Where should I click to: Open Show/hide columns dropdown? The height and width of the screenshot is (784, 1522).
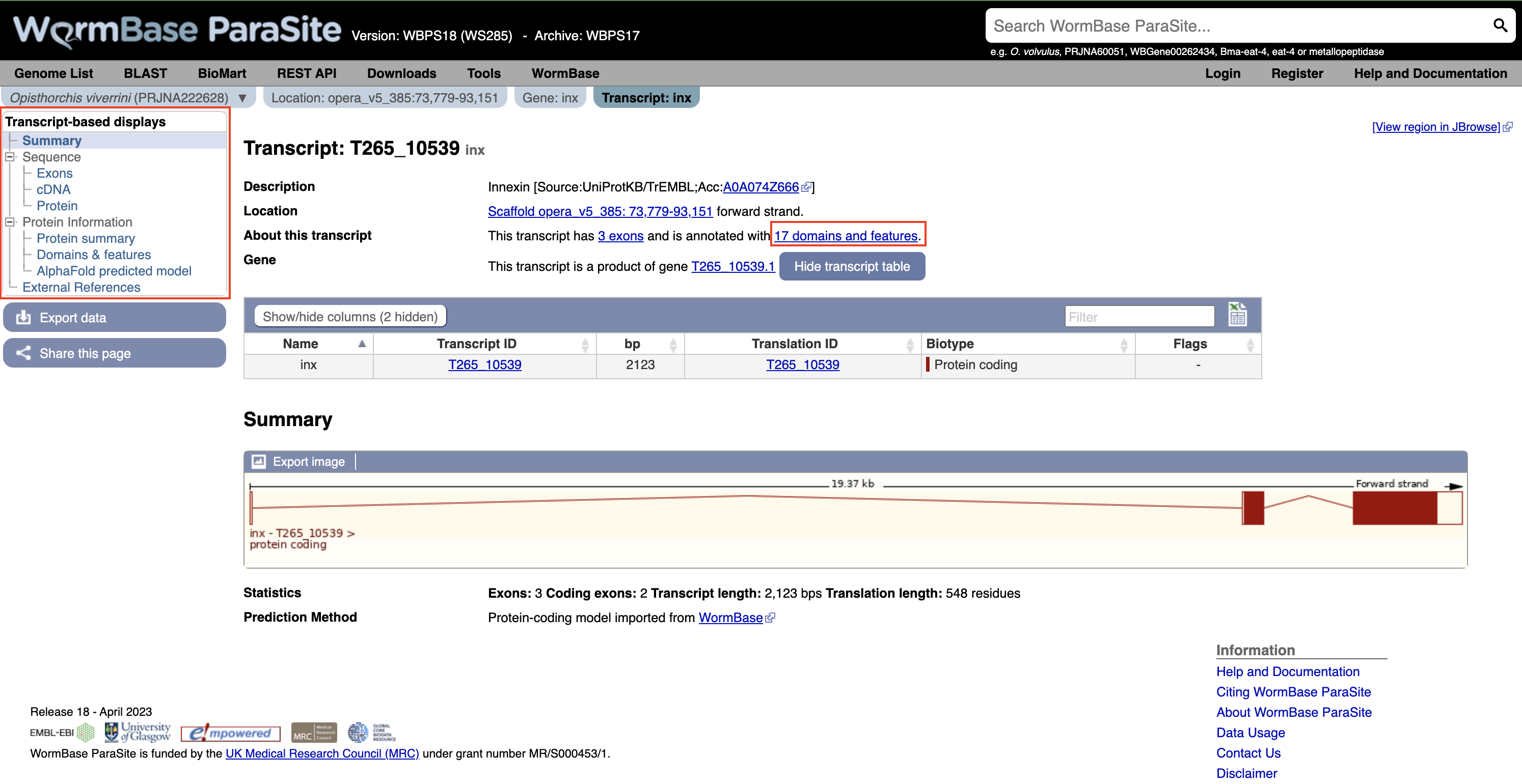(350, 317)
